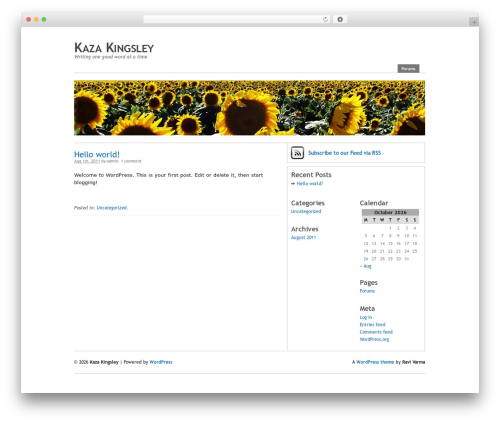
Task: Click the RSS feed icon
Action: (x=297, y=153)
